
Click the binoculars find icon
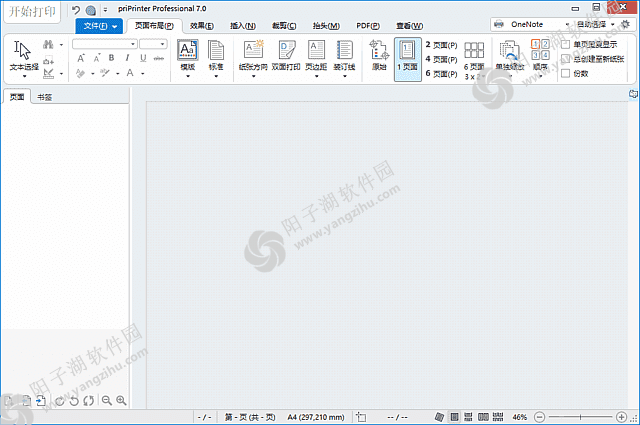coord(49,45)
